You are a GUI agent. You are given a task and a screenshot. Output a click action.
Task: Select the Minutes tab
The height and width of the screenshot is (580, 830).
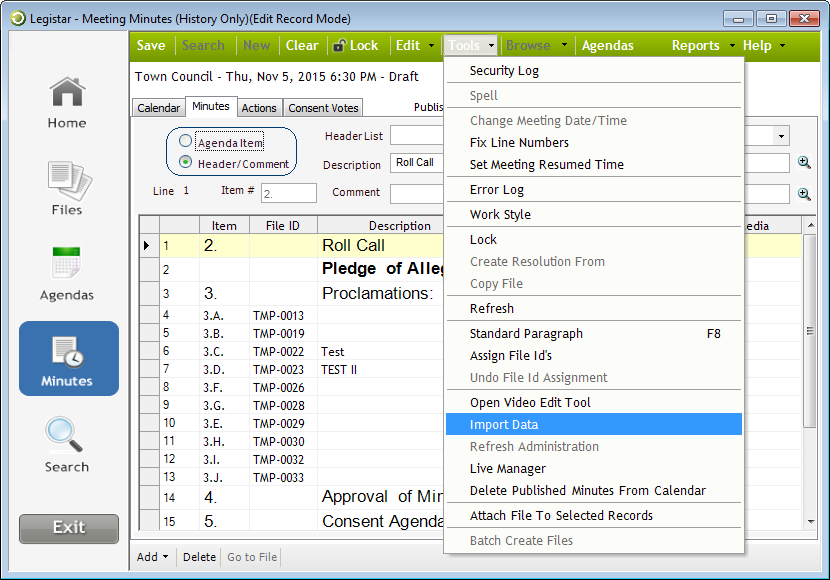pyautogui.click(x=211, y=106)
